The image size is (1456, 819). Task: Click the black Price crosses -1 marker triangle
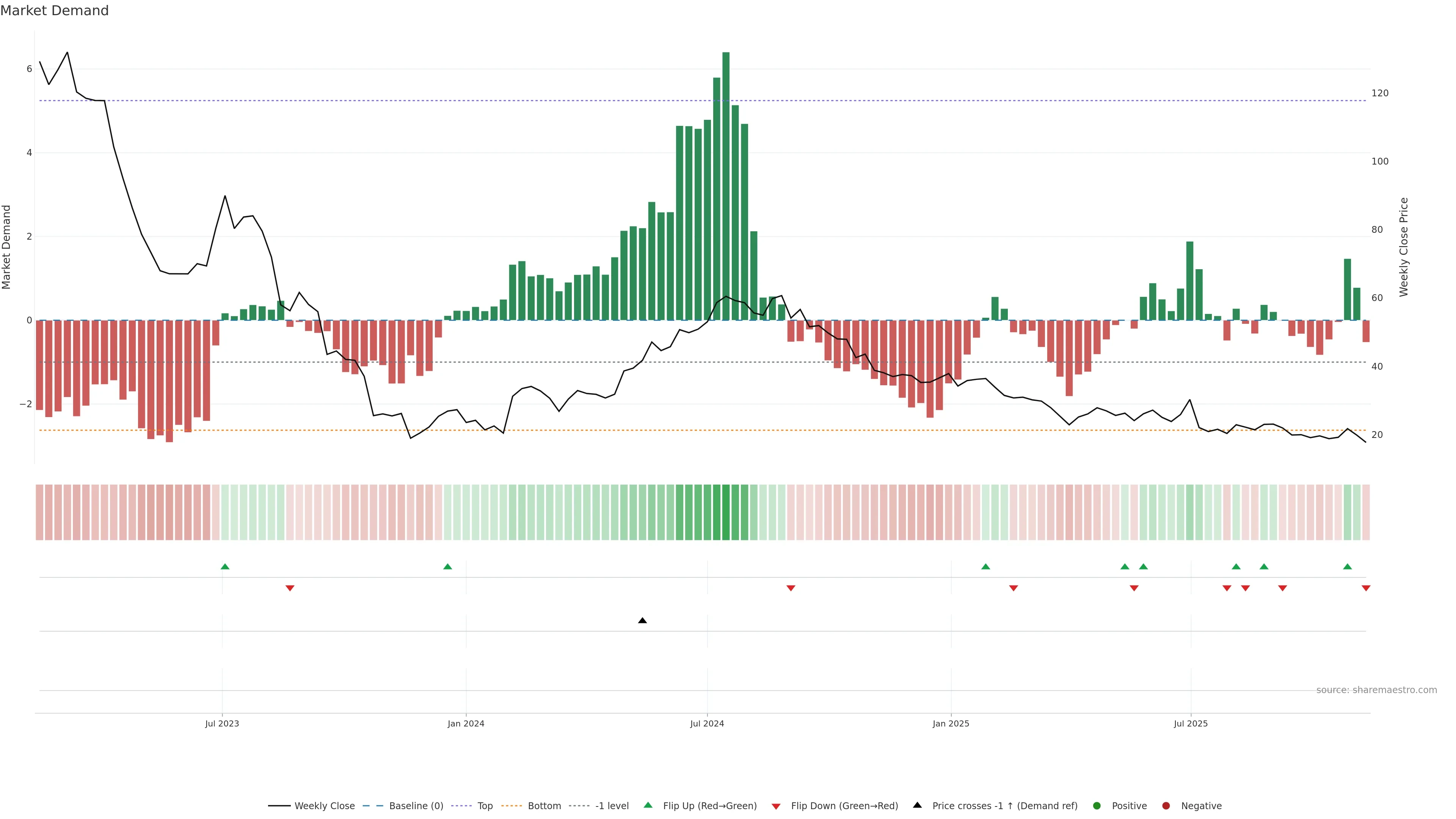[642, 621]
